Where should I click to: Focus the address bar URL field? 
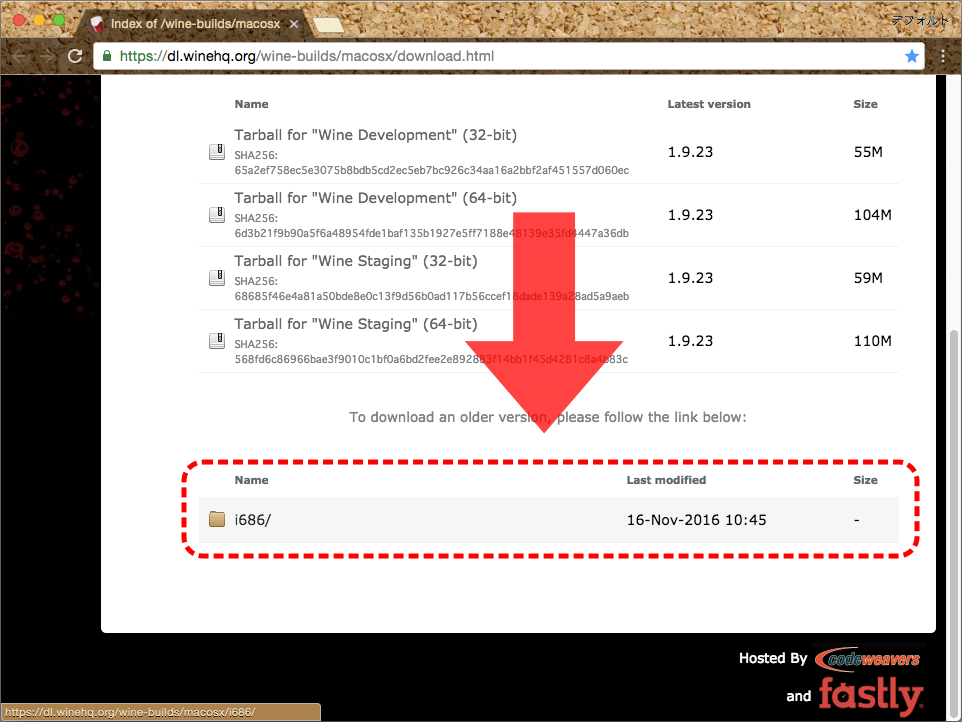508,56
